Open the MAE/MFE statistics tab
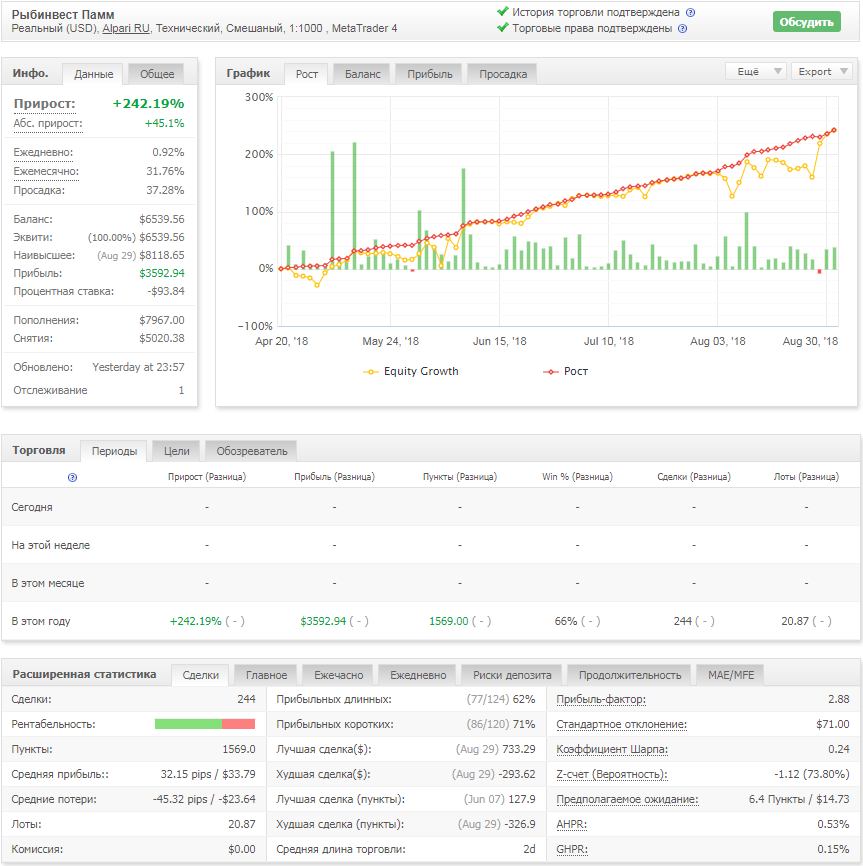 pyautogui.click(x=731, y=675)
